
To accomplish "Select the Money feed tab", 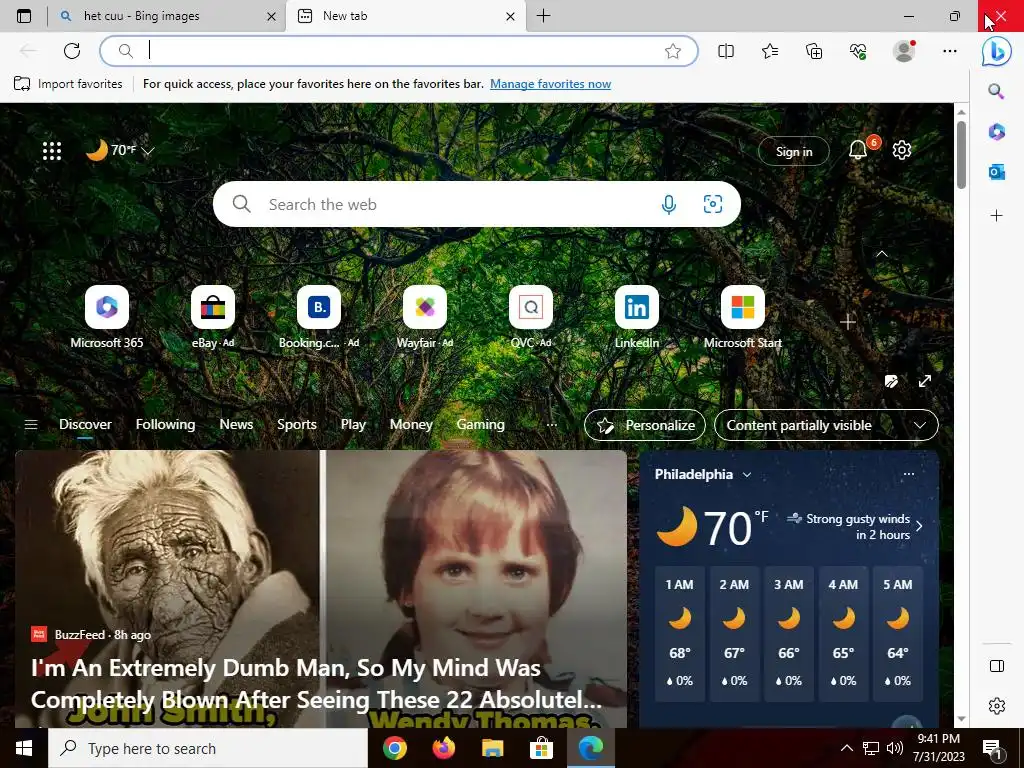I will click(x=411, y=424).
